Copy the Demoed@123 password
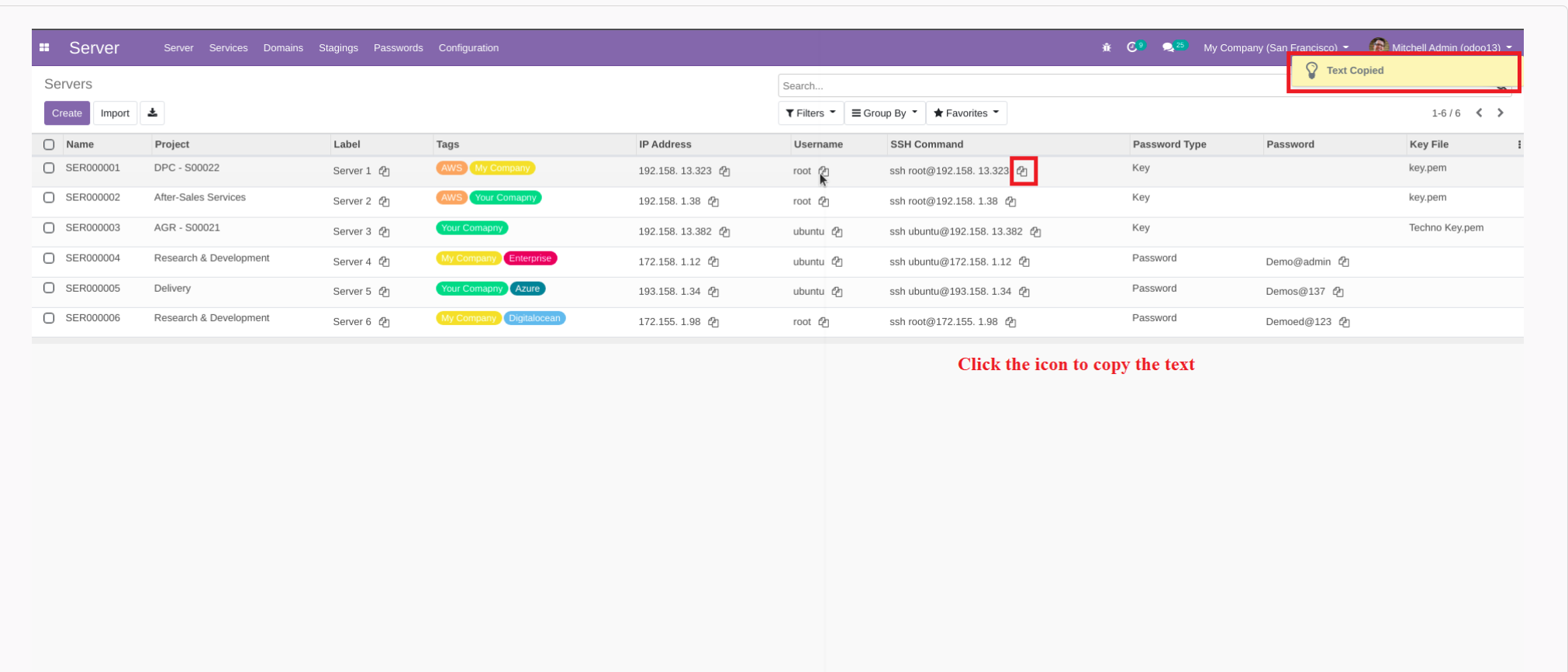Image resolution: width=1568 pixels, height=672 pixels. pyautogui.click(x=1345, y=322)
